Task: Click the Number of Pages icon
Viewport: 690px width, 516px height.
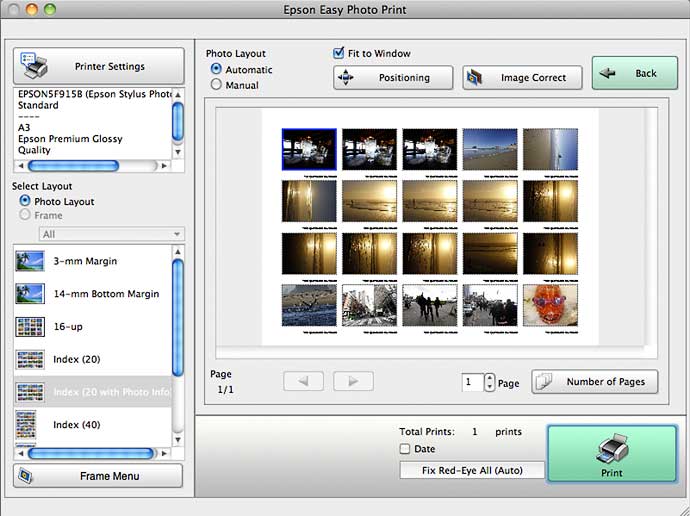Action: tap(546, 382)
